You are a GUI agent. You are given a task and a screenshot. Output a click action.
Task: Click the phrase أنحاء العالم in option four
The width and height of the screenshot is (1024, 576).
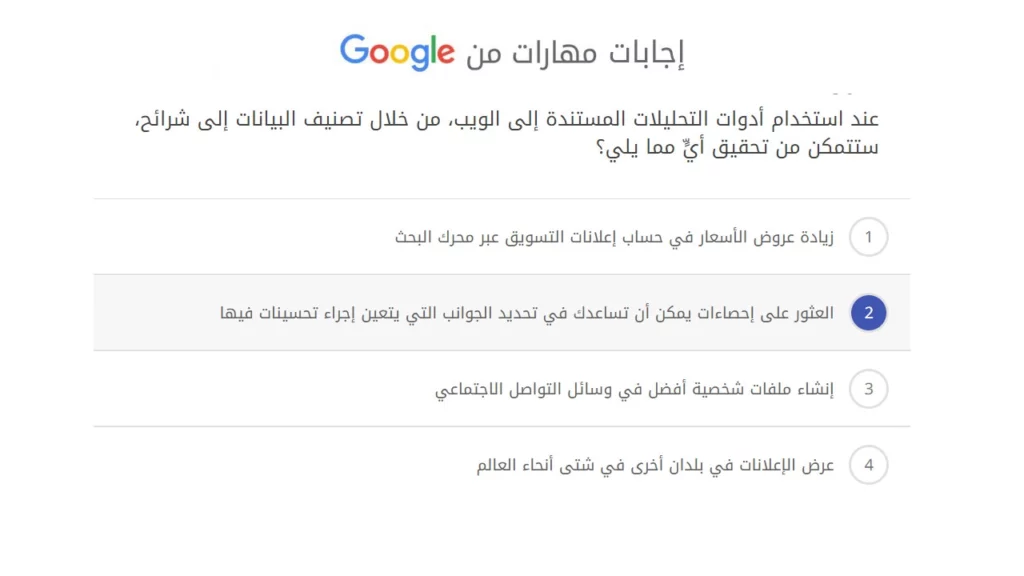click(516, 464)
